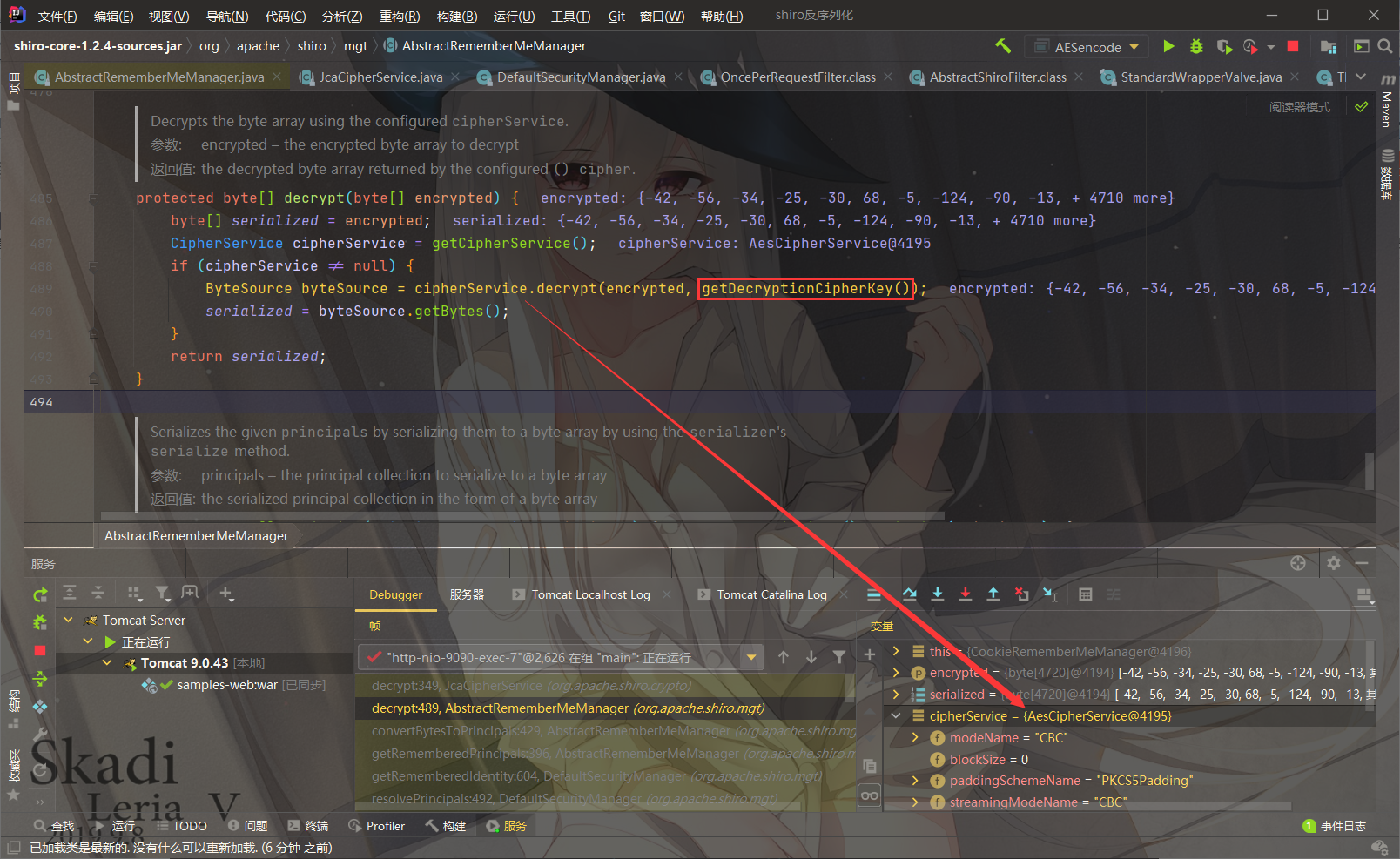Open the AESencode run configuration dropdown
This screenshot has width=1400, height=859.
[x=1086, y=47]
